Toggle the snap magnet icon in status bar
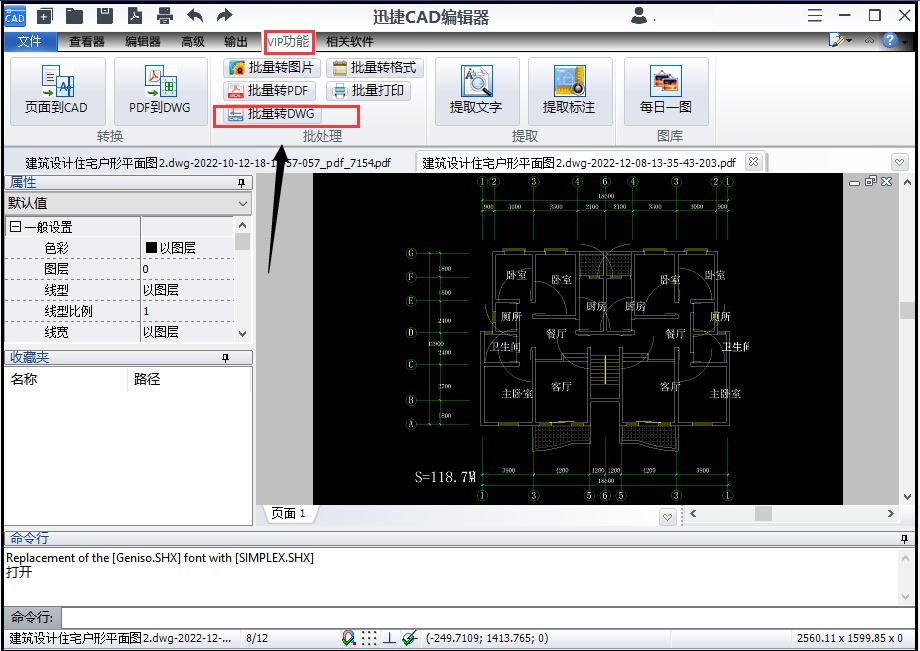 tap(349, 638)
